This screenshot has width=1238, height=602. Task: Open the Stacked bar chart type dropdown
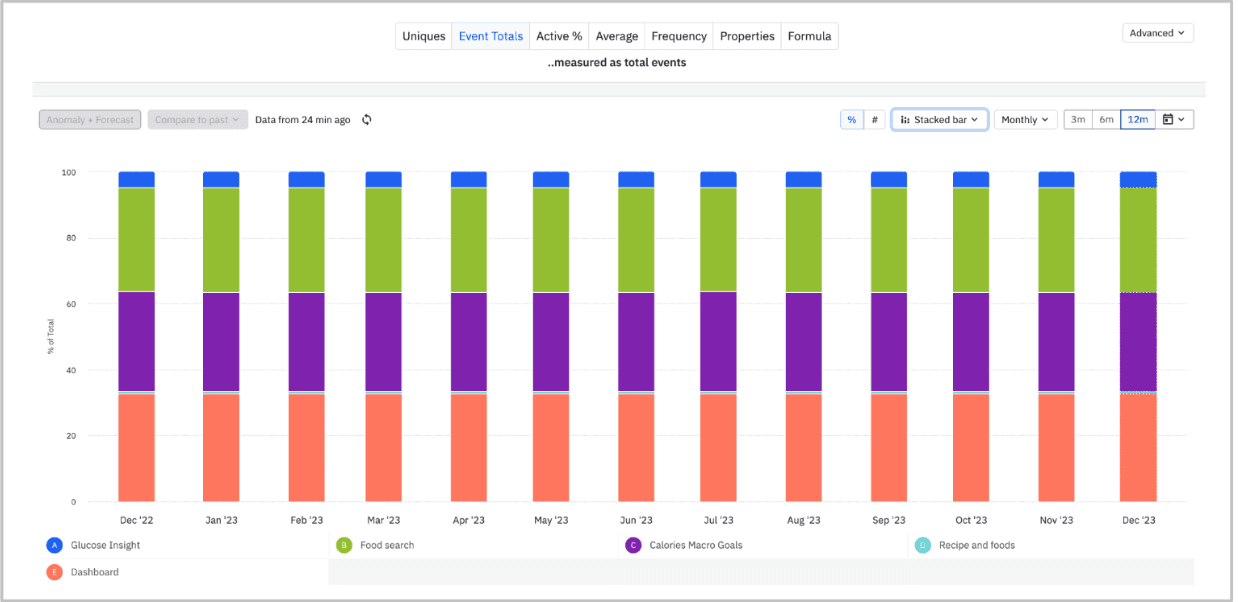[940, 119]
